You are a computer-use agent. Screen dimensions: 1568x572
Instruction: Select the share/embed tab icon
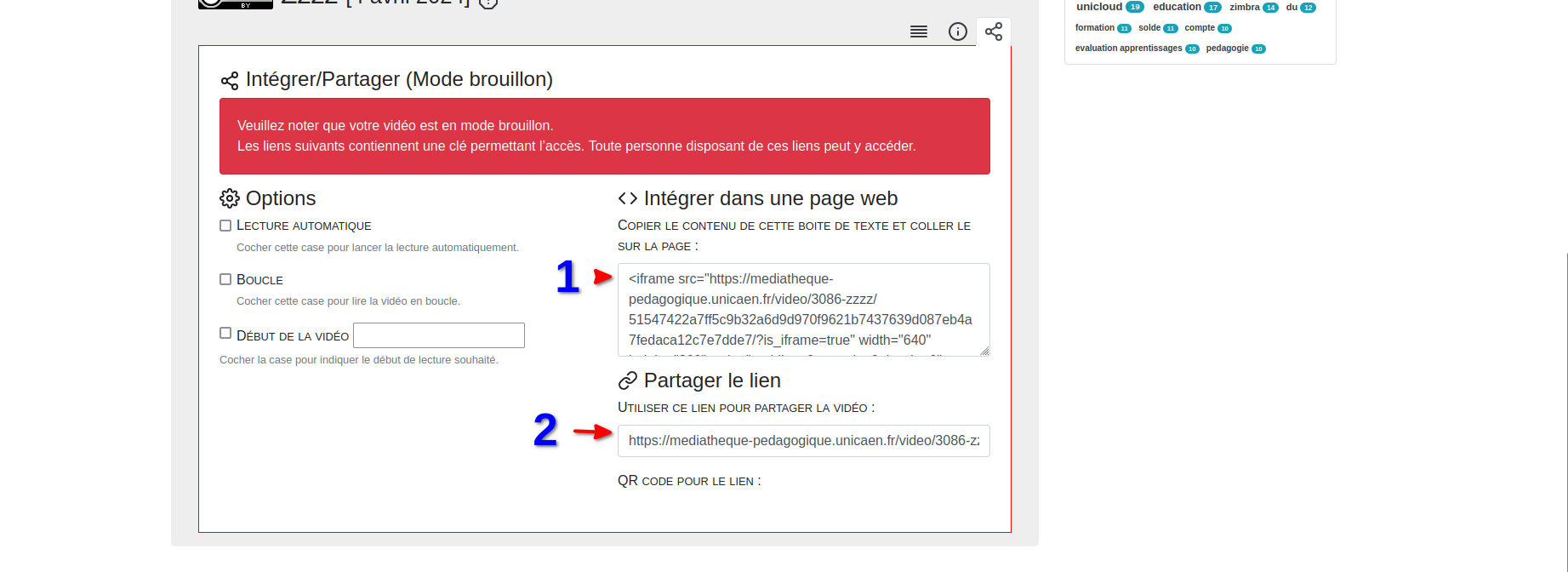coord(994,32)
